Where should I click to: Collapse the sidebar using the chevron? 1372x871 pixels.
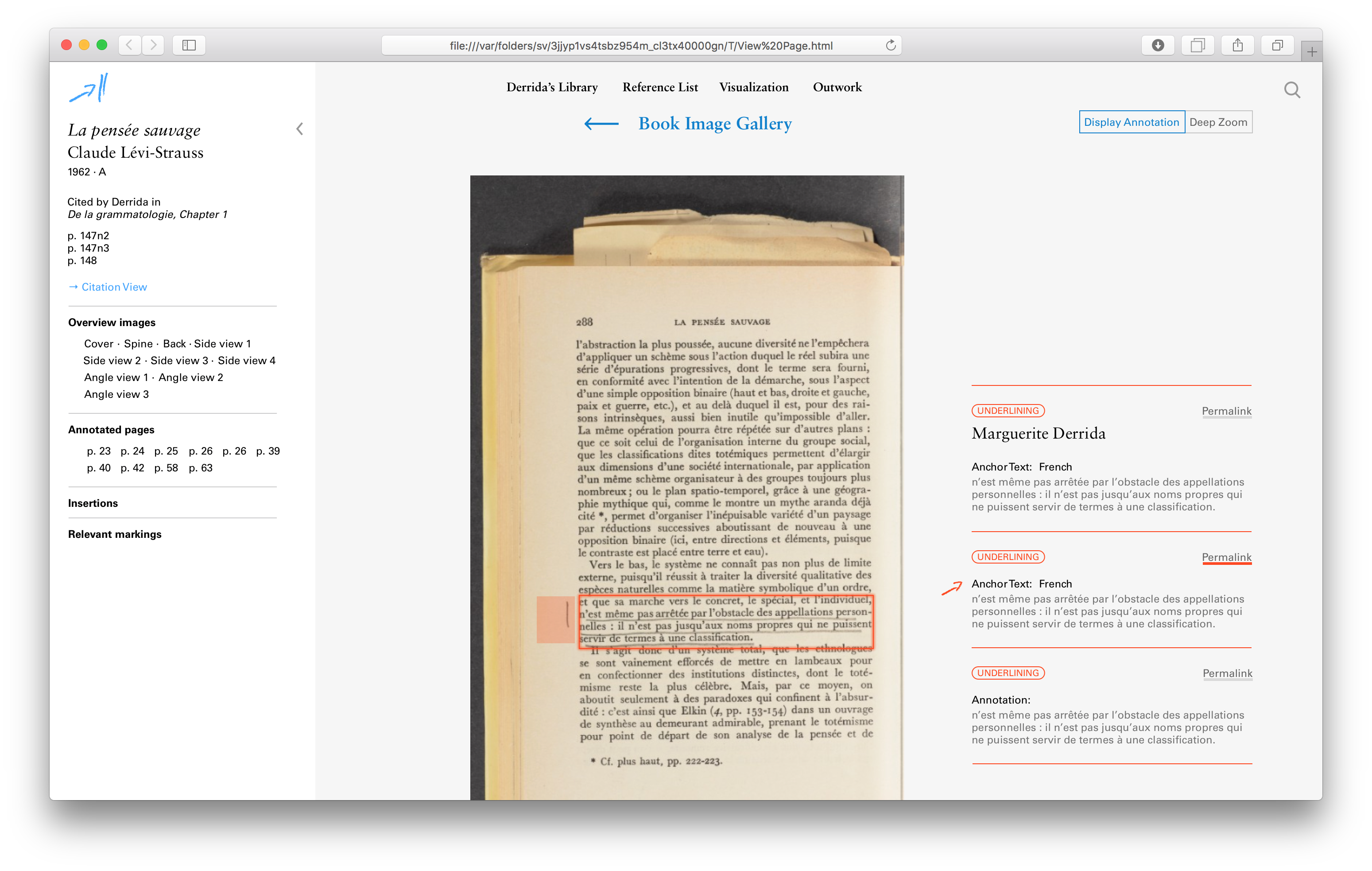point(300,129)
